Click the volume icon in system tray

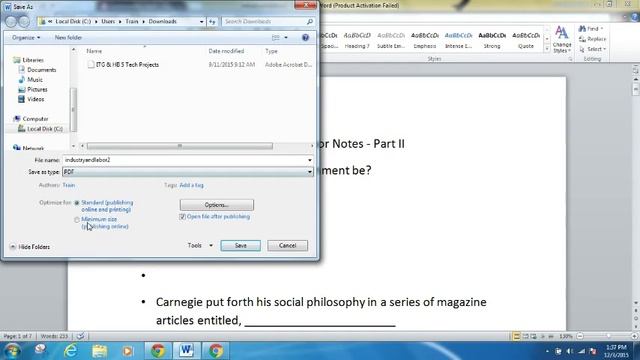[x=570, y=351]
